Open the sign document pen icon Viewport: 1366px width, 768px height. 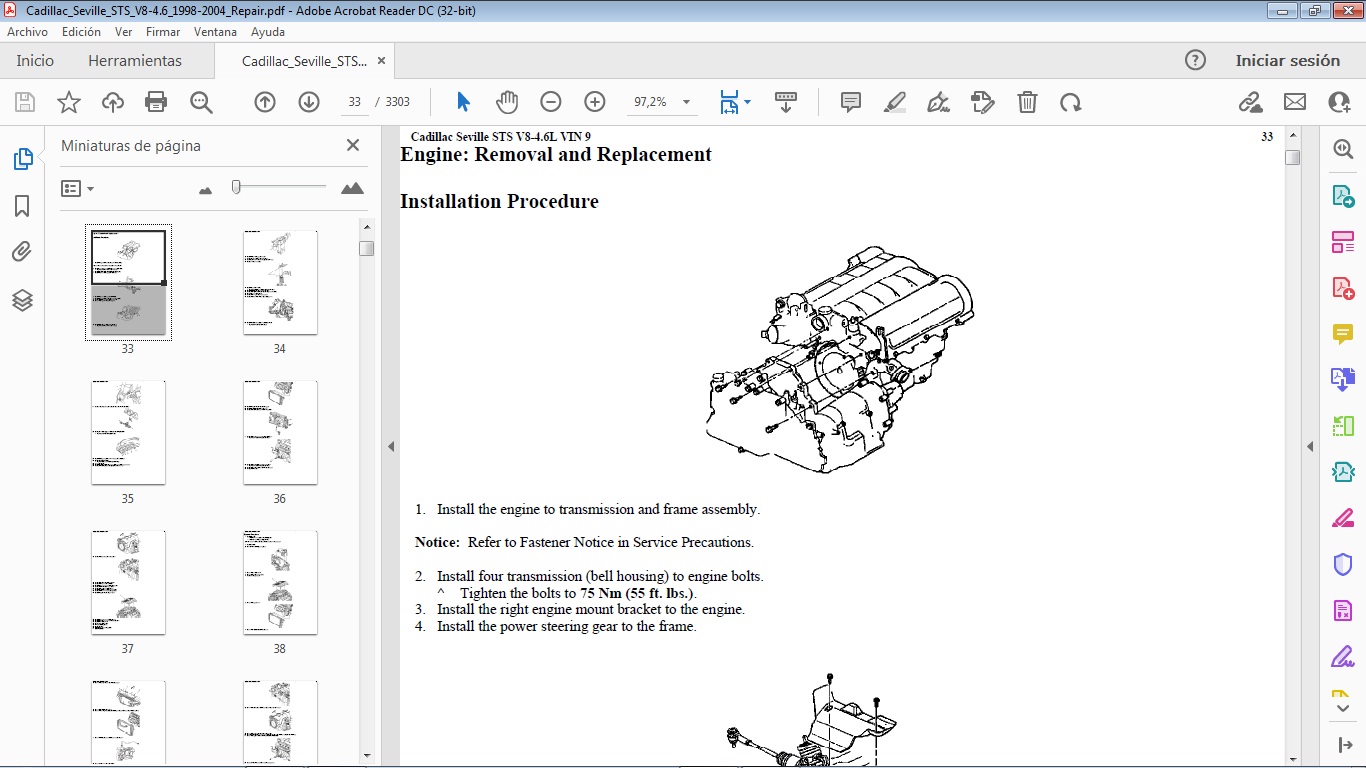click(x=938, y=102)
